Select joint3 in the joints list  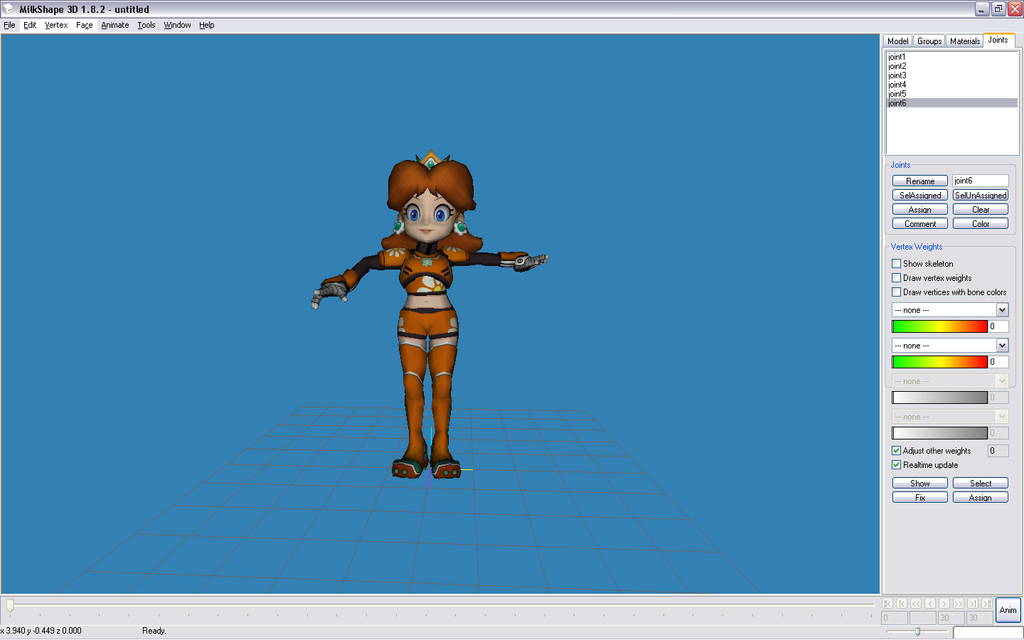(897, 75)
